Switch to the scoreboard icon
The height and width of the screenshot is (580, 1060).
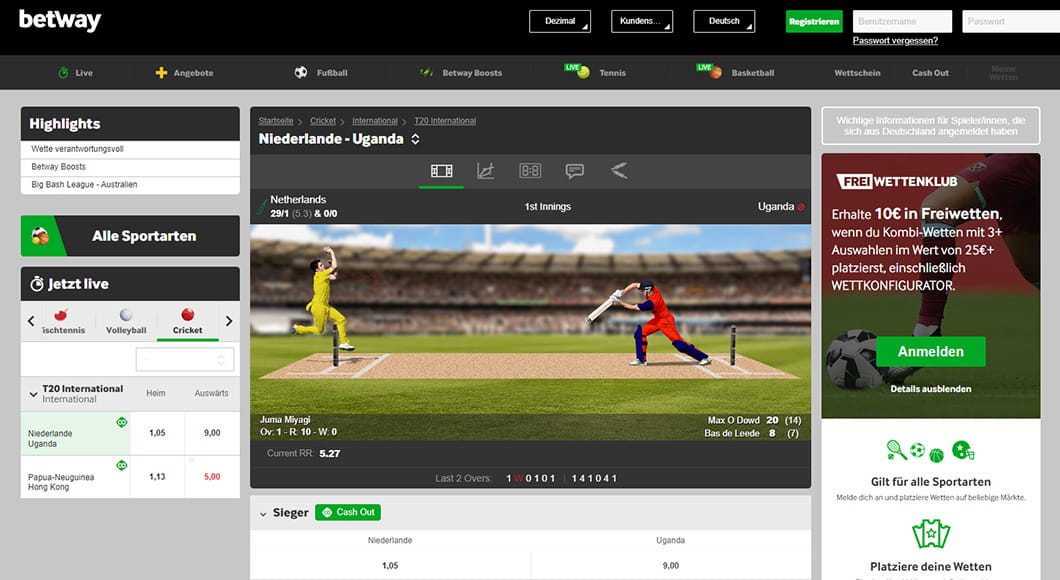[530, 171]
